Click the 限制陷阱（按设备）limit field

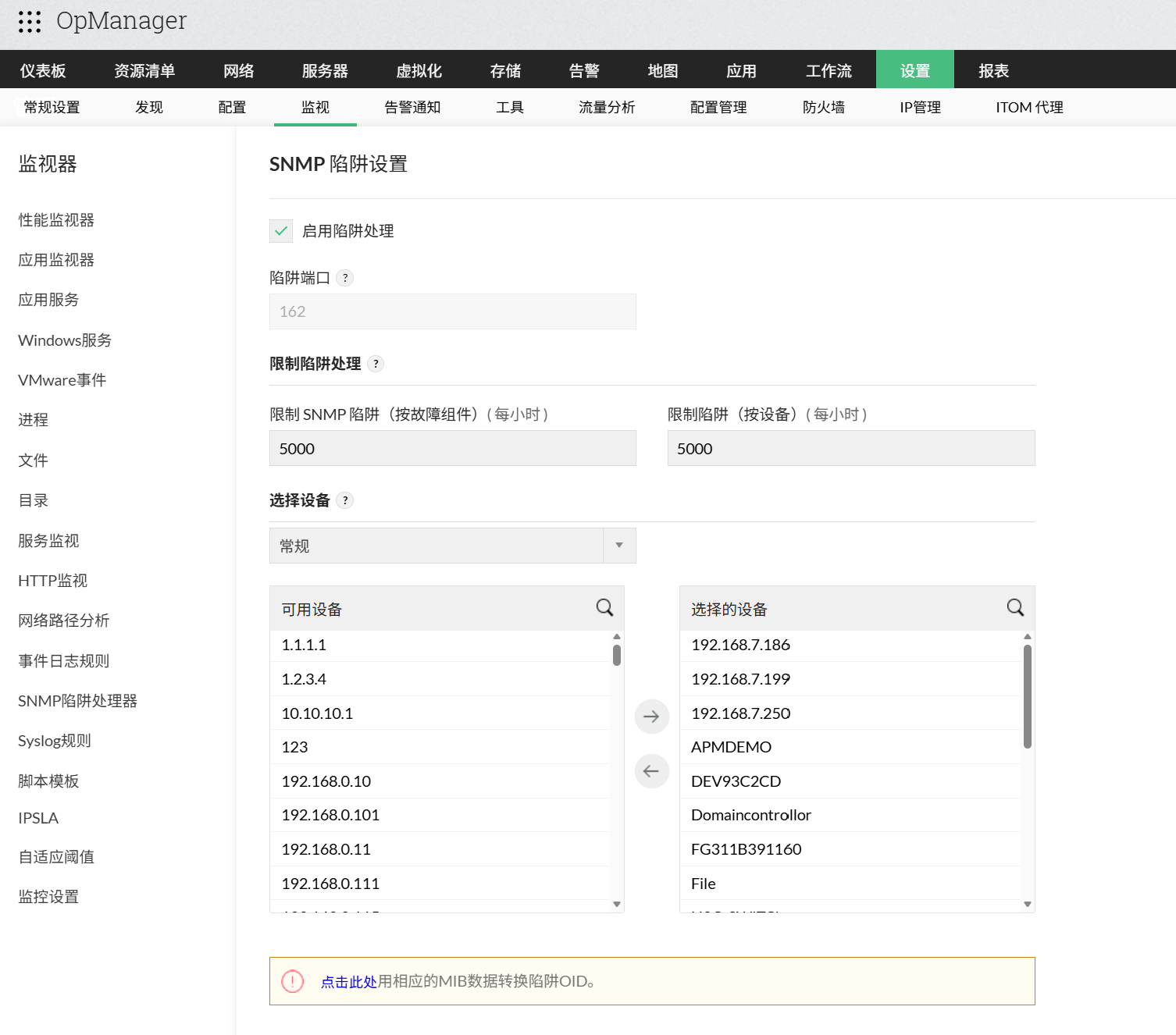click(x=851, y=448)
